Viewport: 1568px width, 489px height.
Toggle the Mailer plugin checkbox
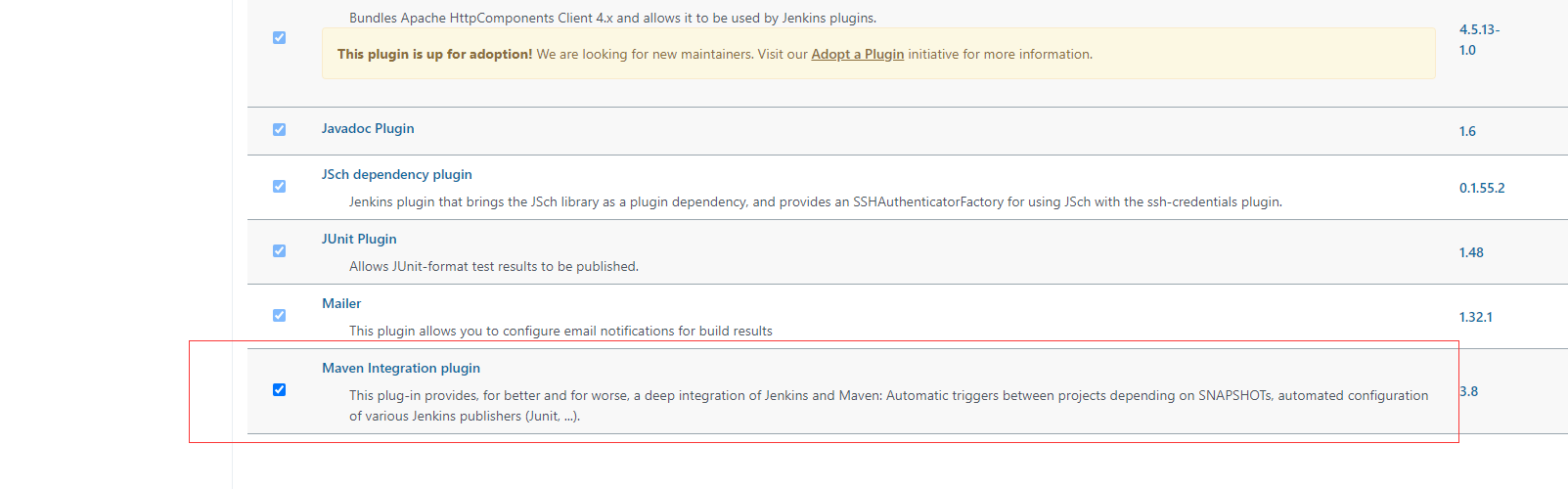point(279,315)
